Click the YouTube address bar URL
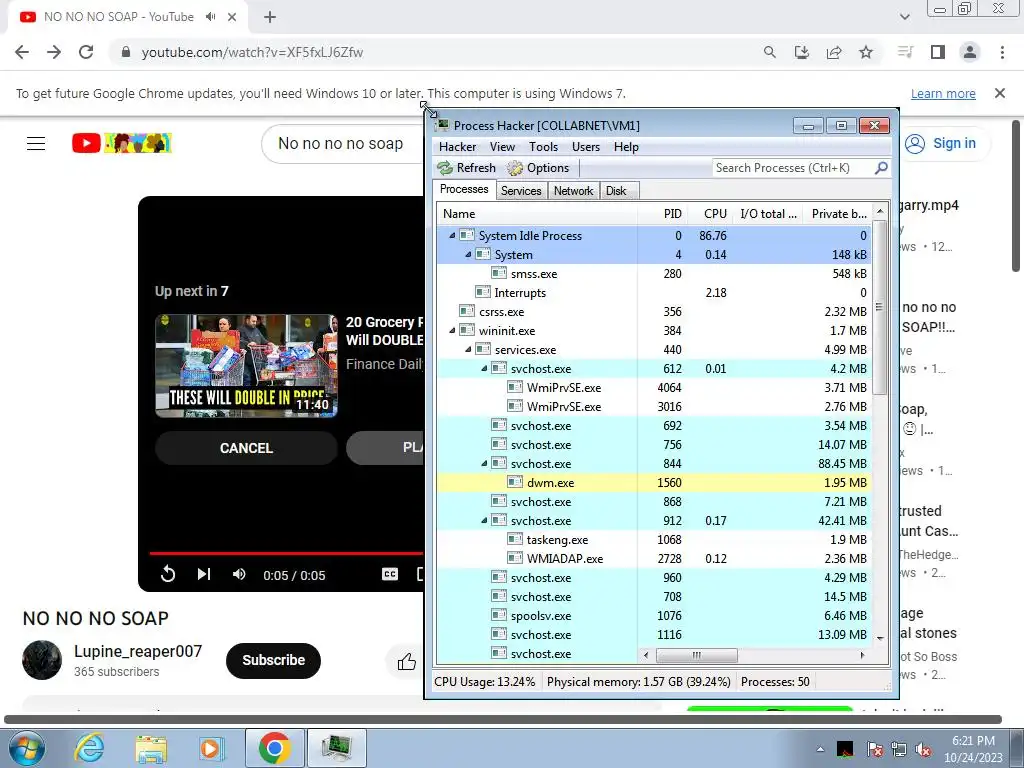The image size is (1024, 768). click(252, 52)
